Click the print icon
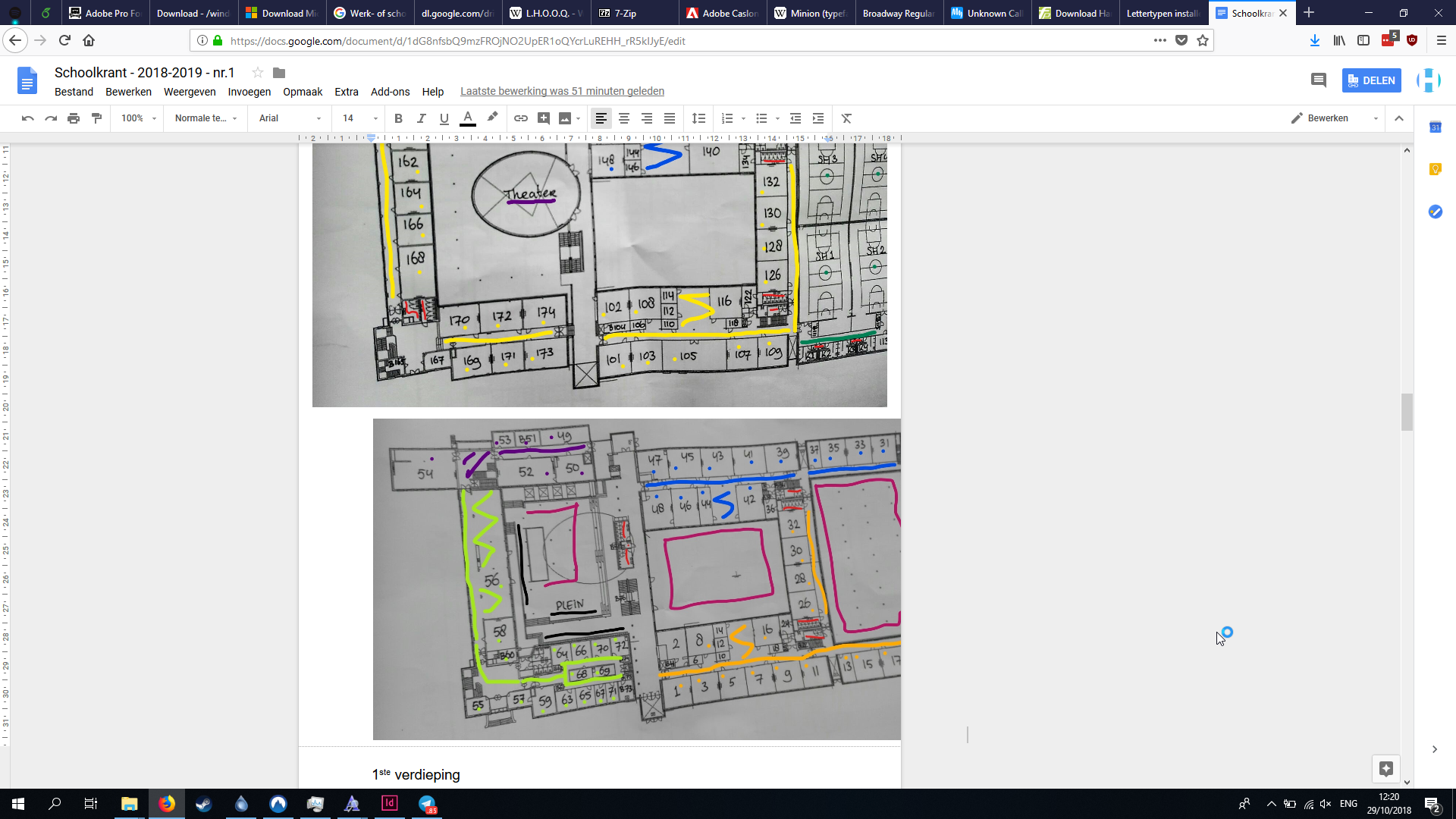This screenshot has width=1456, height=819. click(74, 118)
